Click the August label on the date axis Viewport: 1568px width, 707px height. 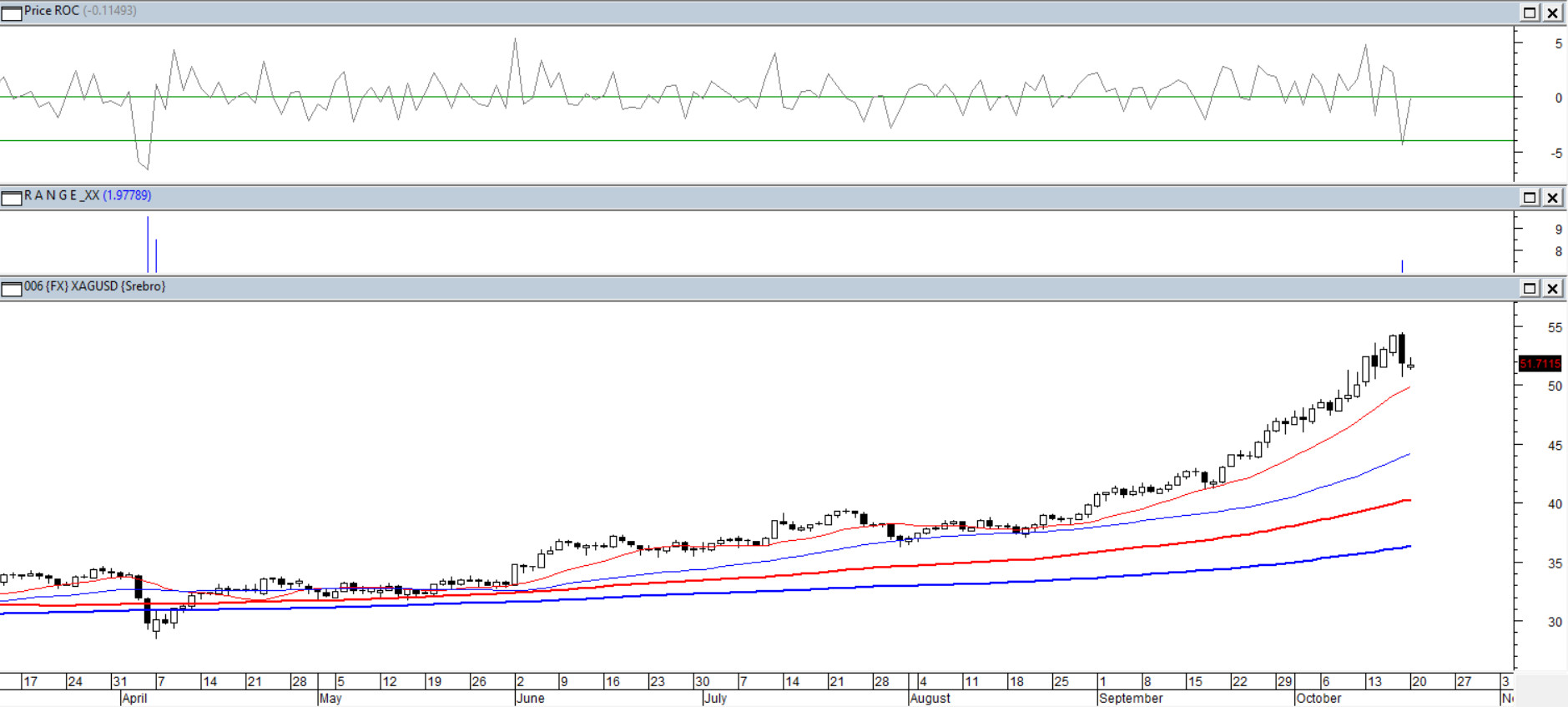(930, 698)
